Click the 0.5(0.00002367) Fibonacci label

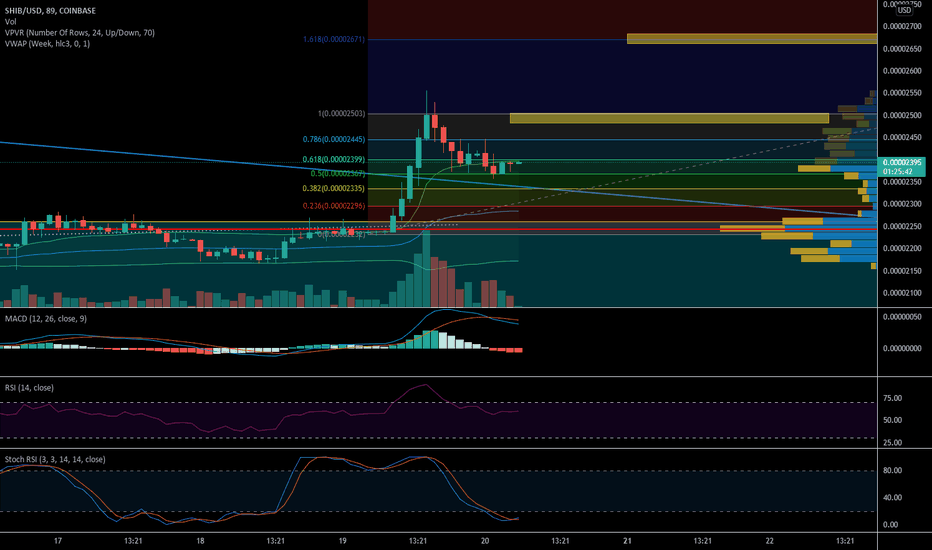tap(338, 174)
